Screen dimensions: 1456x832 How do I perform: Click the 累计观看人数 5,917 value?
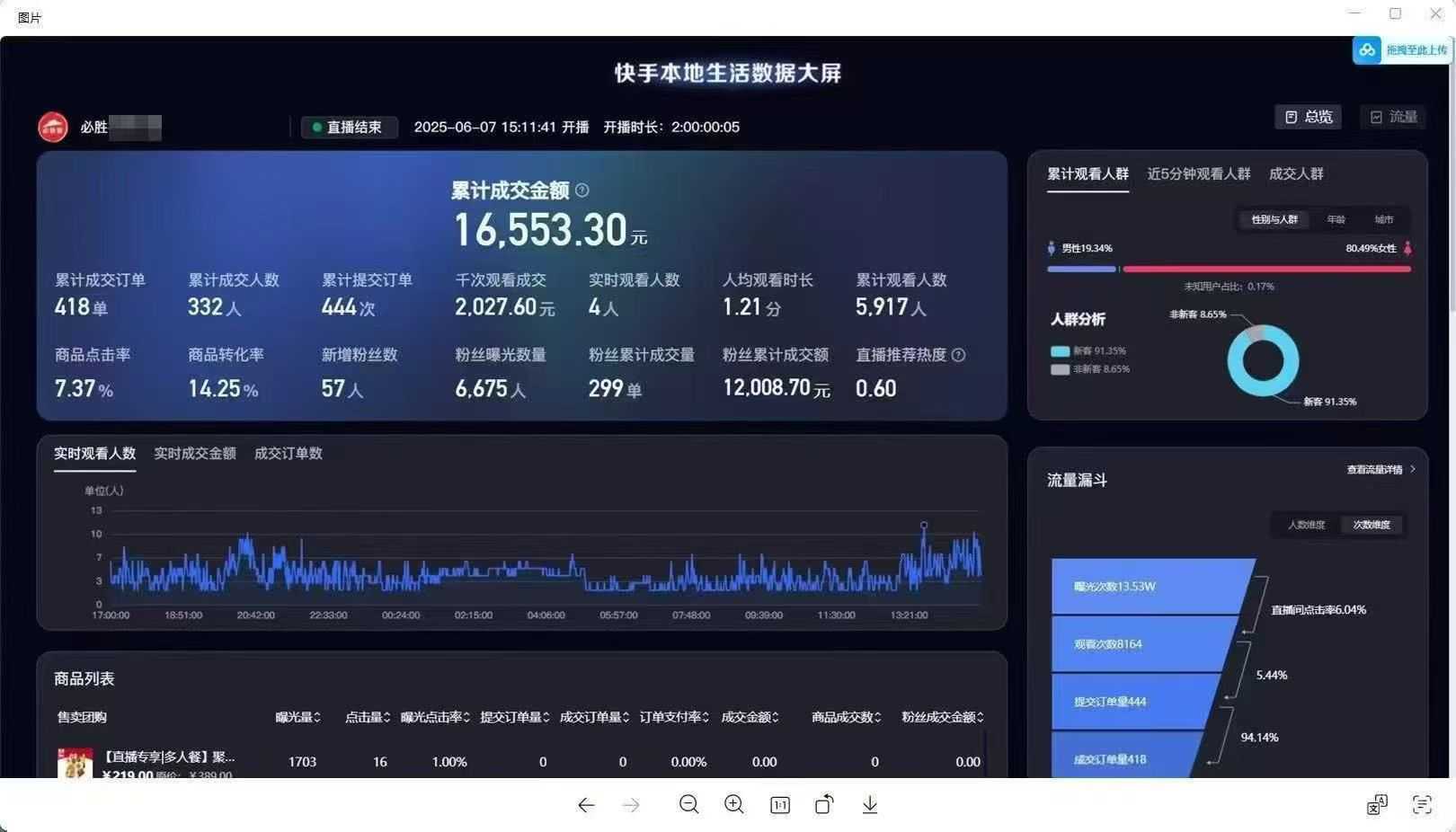(891, 307)
